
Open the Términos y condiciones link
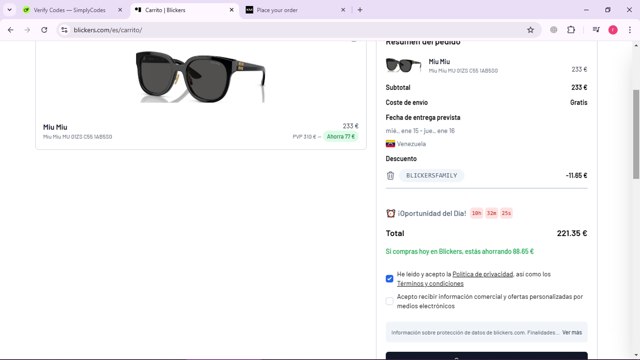coord(430,284)
